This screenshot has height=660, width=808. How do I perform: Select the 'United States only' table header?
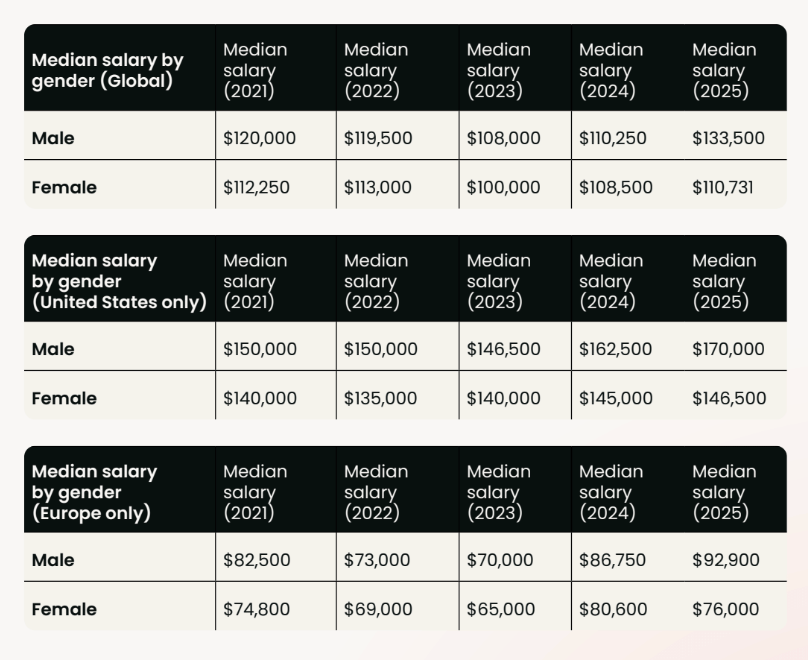click(x=119, y=281)
